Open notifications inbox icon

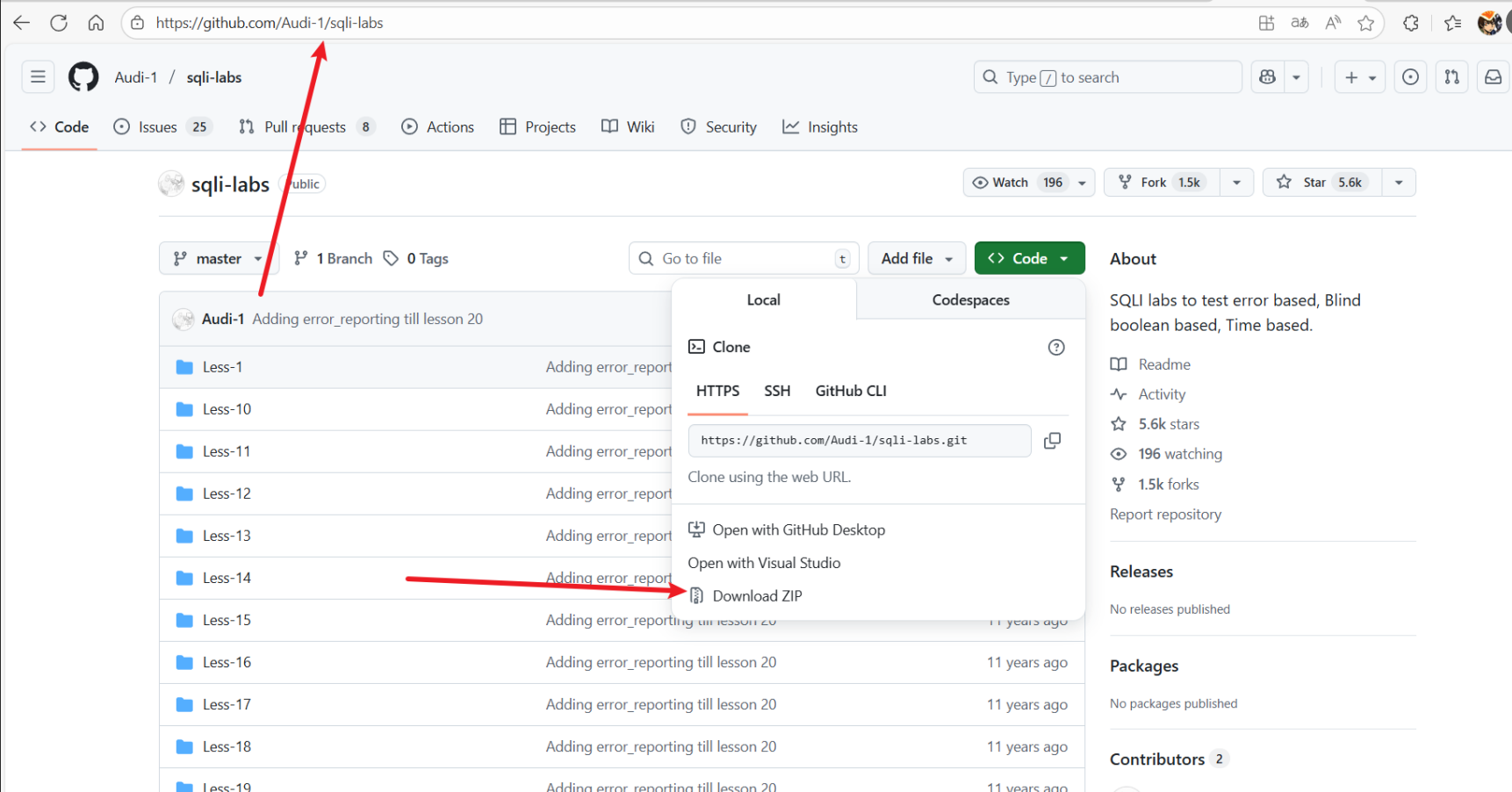click(x=1493, y=77)
